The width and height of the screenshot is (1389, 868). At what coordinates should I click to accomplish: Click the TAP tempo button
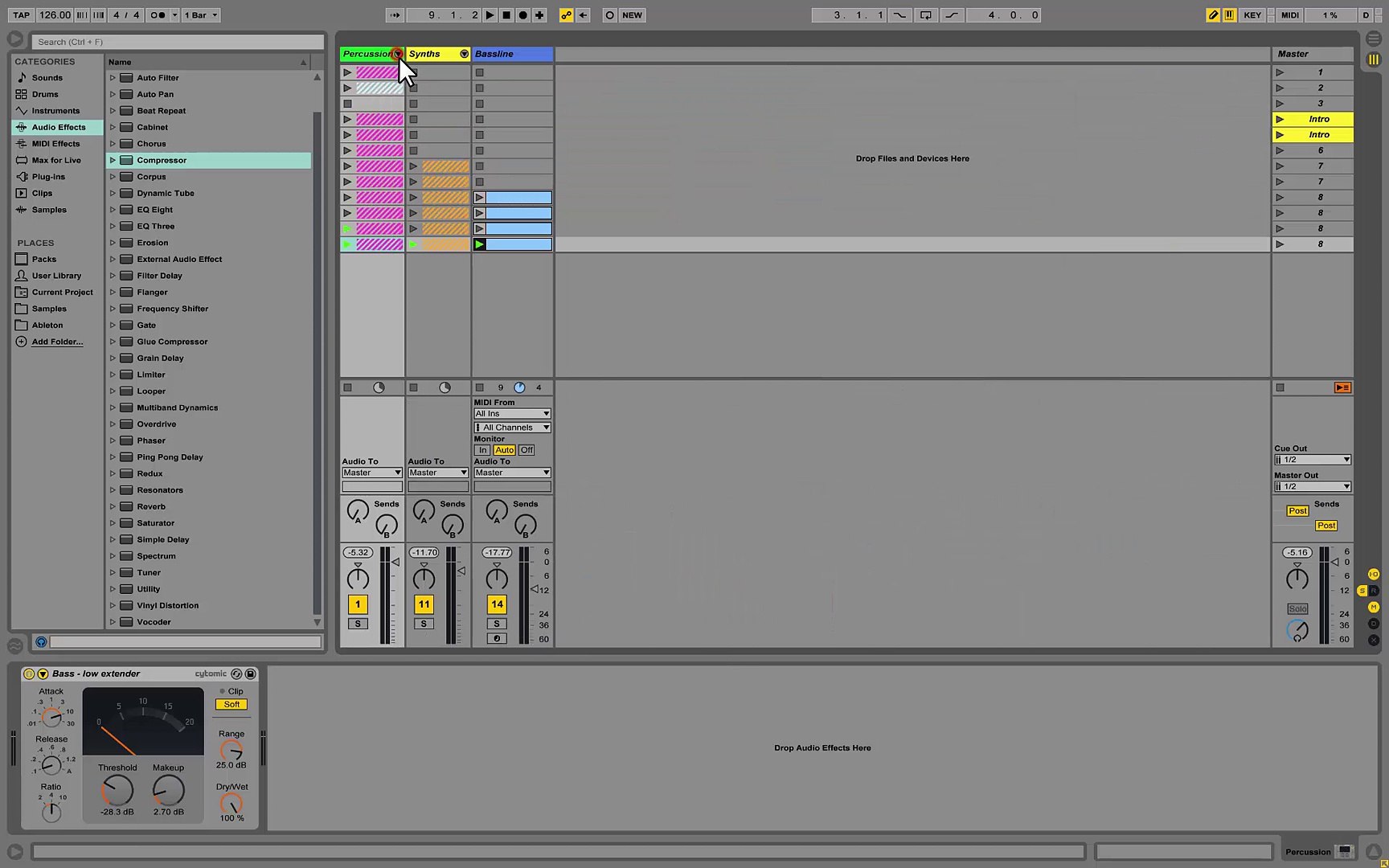[x=21, y=14]
